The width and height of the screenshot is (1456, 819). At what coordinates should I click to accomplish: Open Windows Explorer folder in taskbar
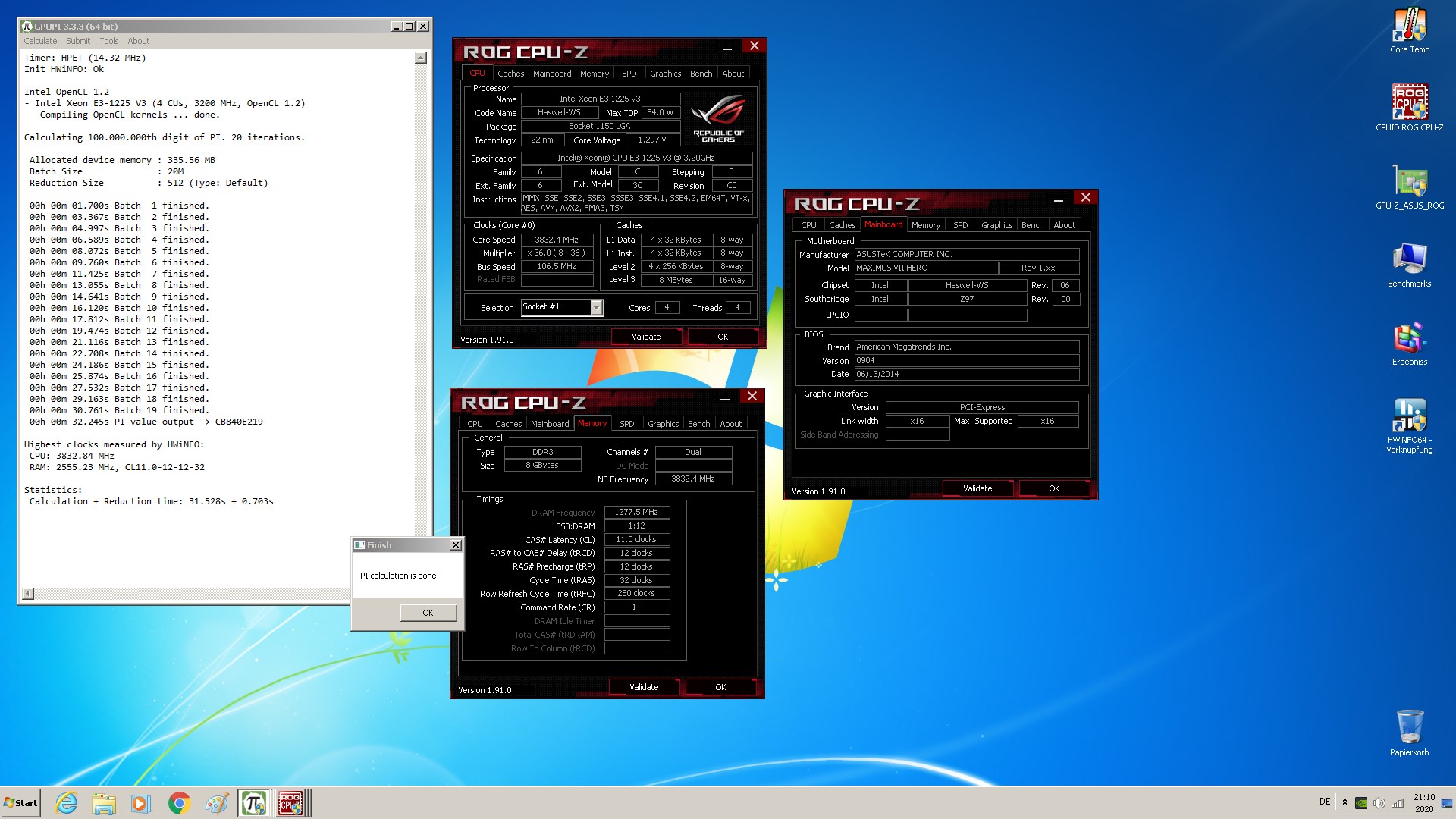tap(104, 803)
